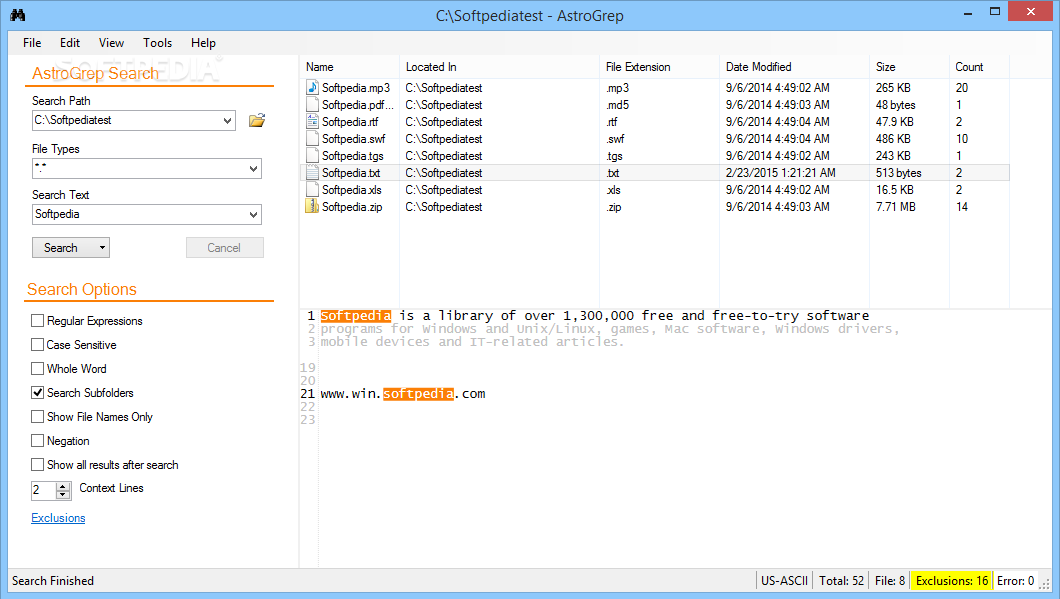This screenshot has height=599, width=1060.
Task: Expand the Search Text dropdown arrow
Action: 254,214
